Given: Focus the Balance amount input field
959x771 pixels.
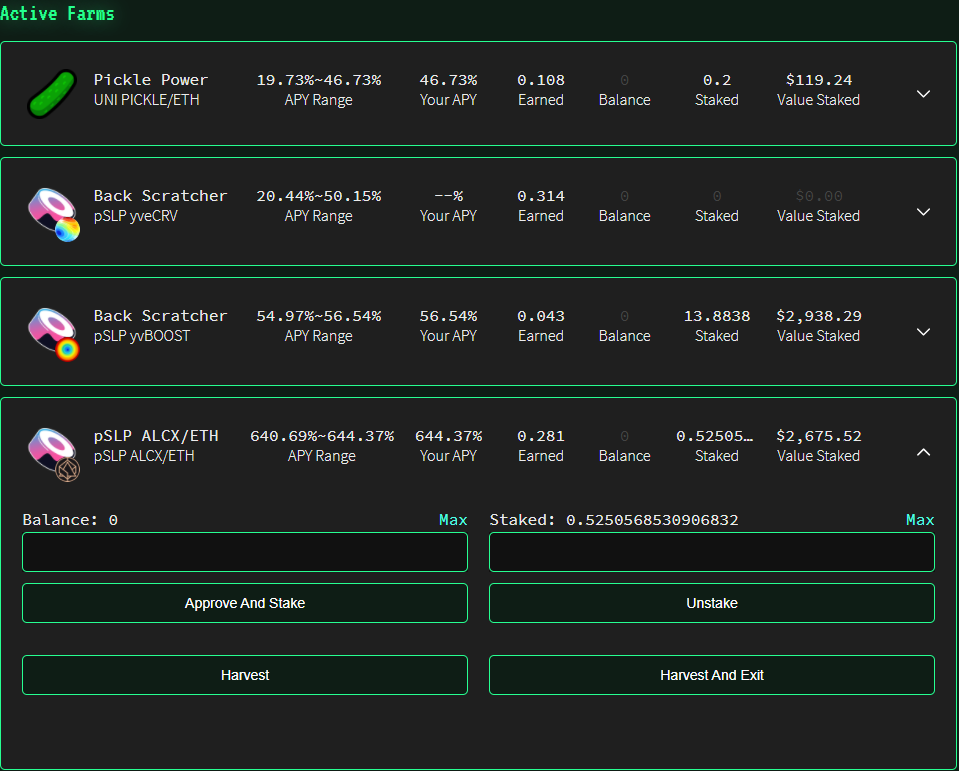Looking at the screenshot, I should tap(245, 552).
